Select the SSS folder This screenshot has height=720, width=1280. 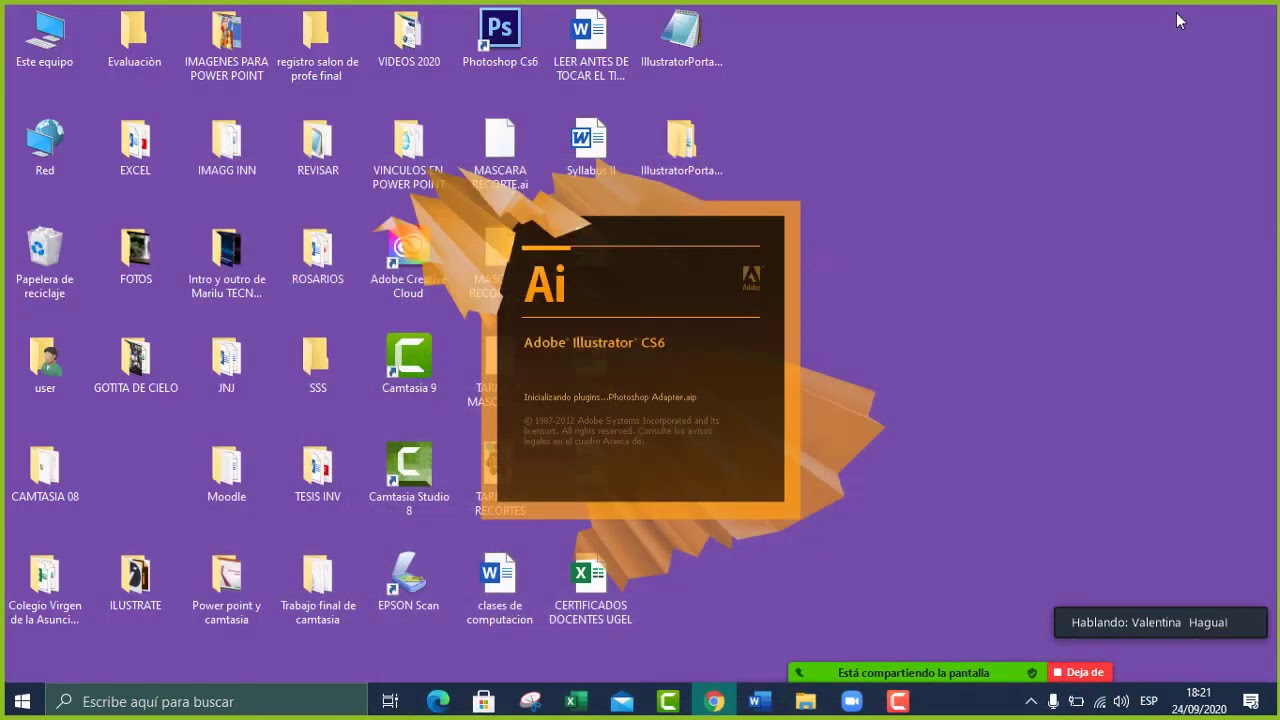click(x=317, y=365)
